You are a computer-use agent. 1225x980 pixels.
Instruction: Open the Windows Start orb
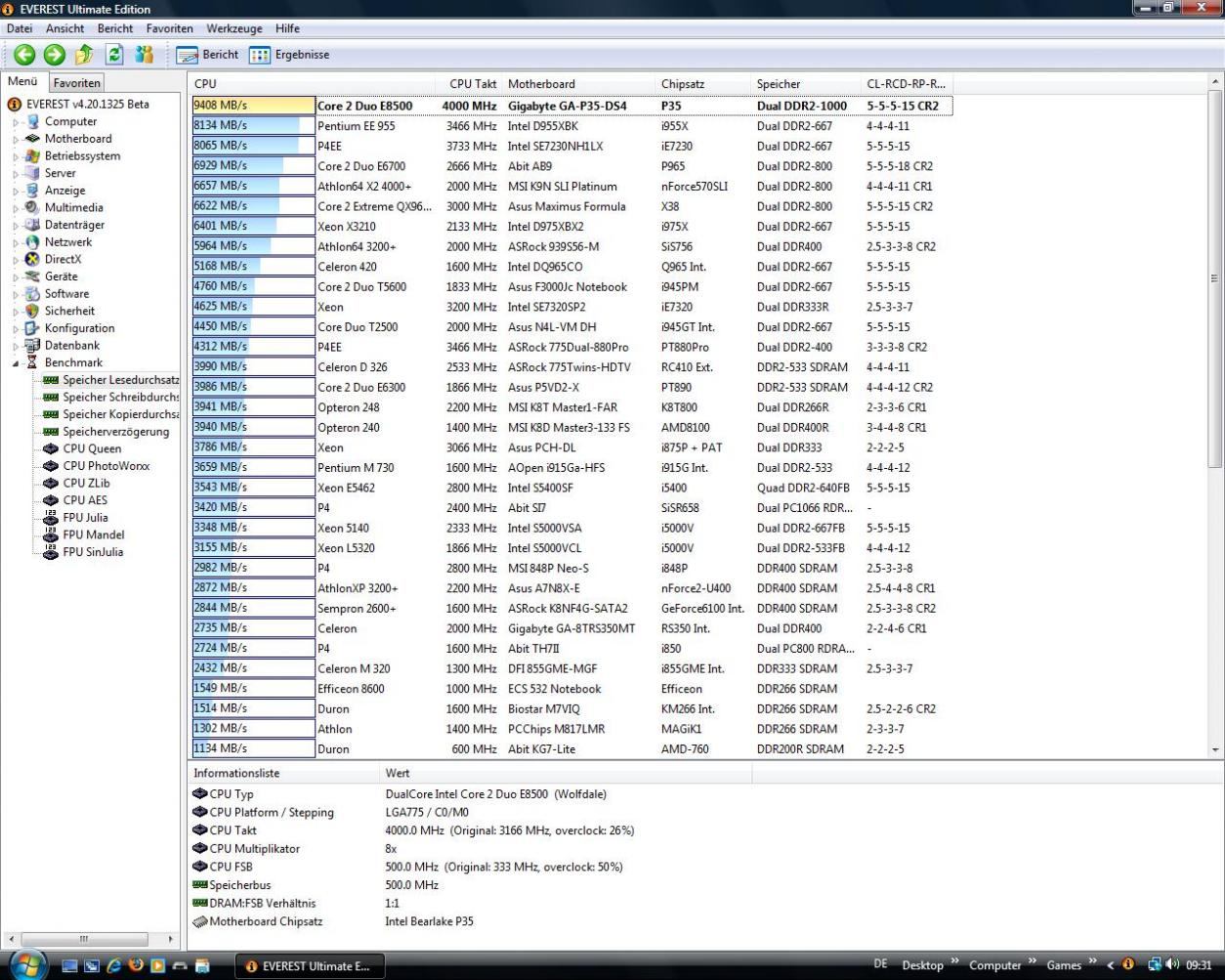[26, 963]
